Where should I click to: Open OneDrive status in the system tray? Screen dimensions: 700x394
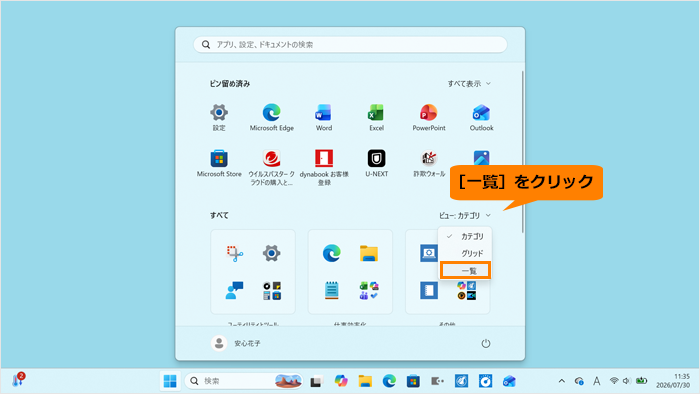click(579, 381)
